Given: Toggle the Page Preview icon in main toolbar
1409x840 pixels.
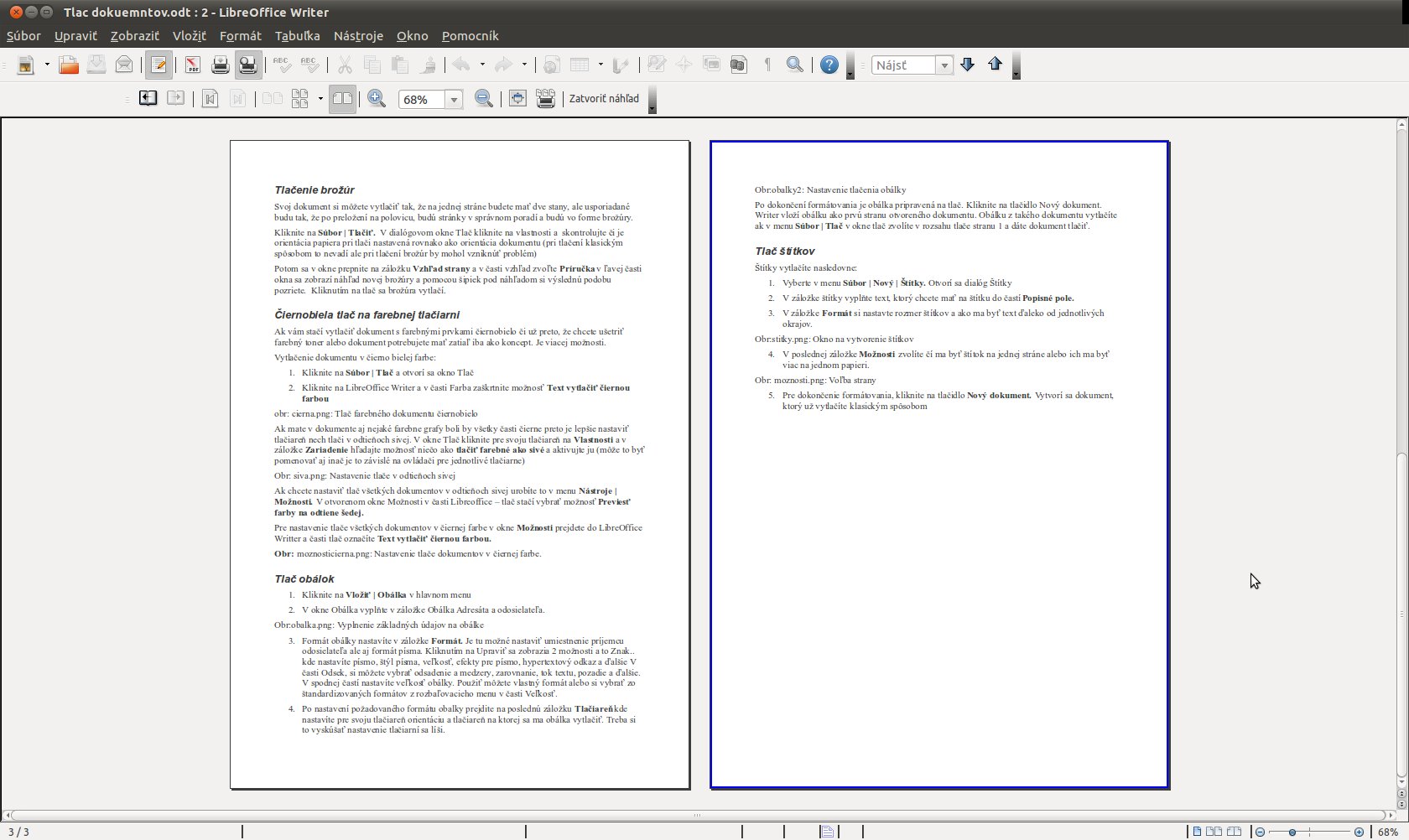Looking at the screenshot, I should 248,65.
